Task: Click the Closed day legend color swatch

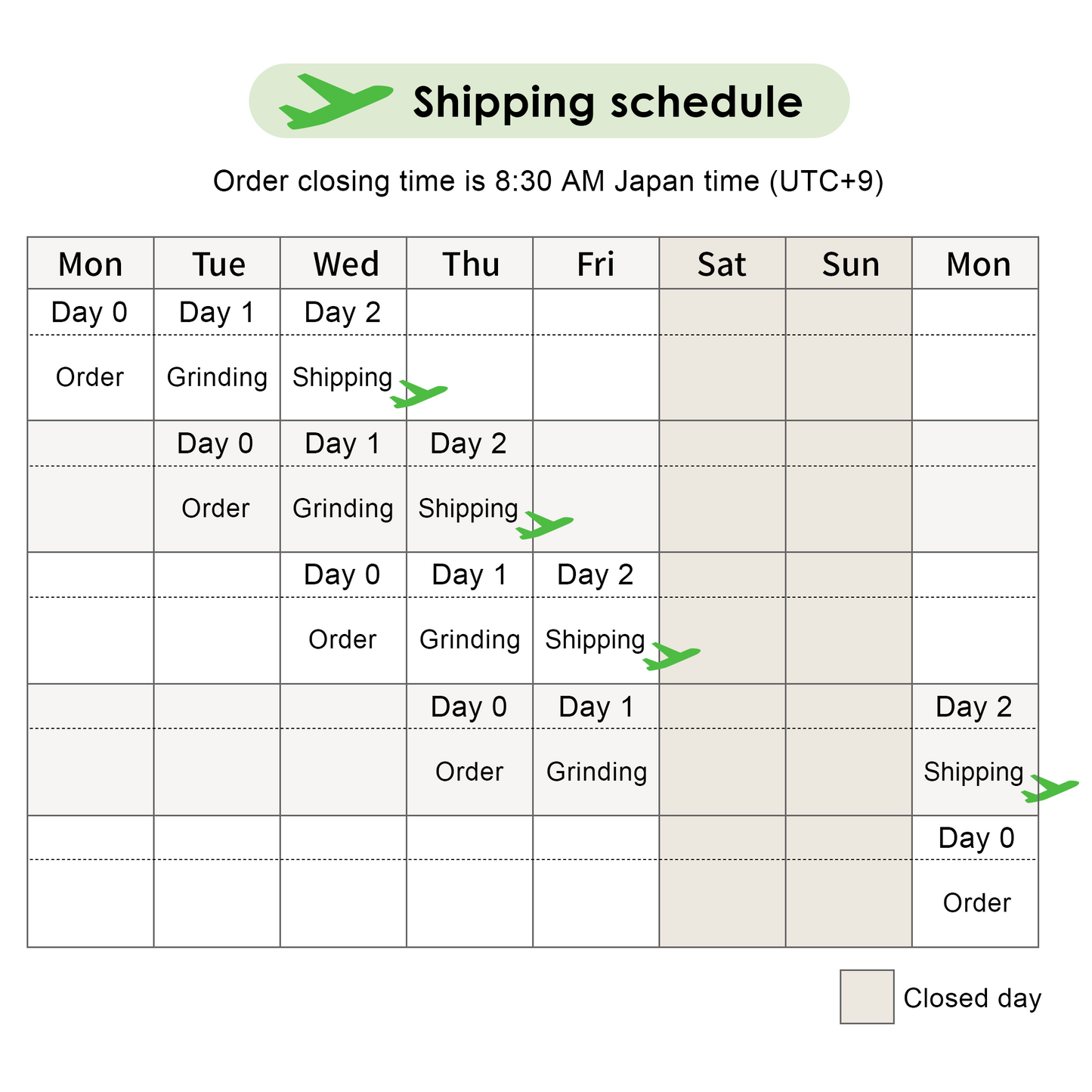Action: click(x=866, y=997)
